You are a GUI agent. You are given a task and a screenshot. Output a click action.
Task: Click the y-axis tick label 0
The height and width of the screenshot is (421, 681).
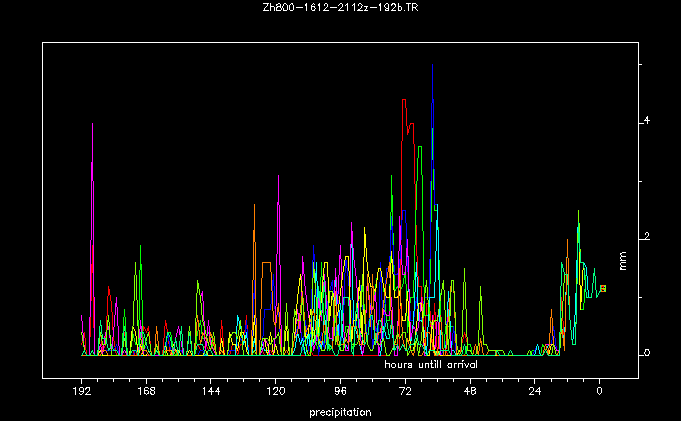(647, 353)
